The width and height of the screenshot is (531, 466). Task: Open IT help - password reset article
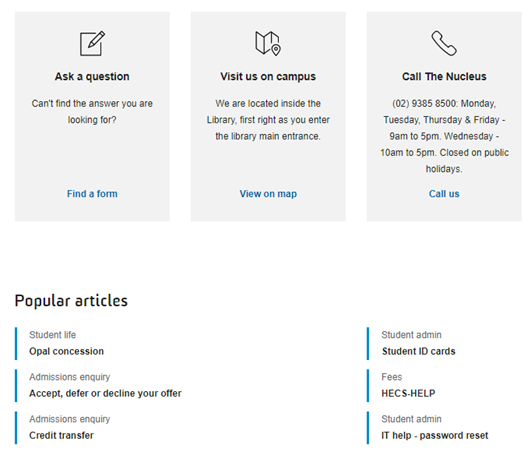pyautogui.click(x=435, y=435)
